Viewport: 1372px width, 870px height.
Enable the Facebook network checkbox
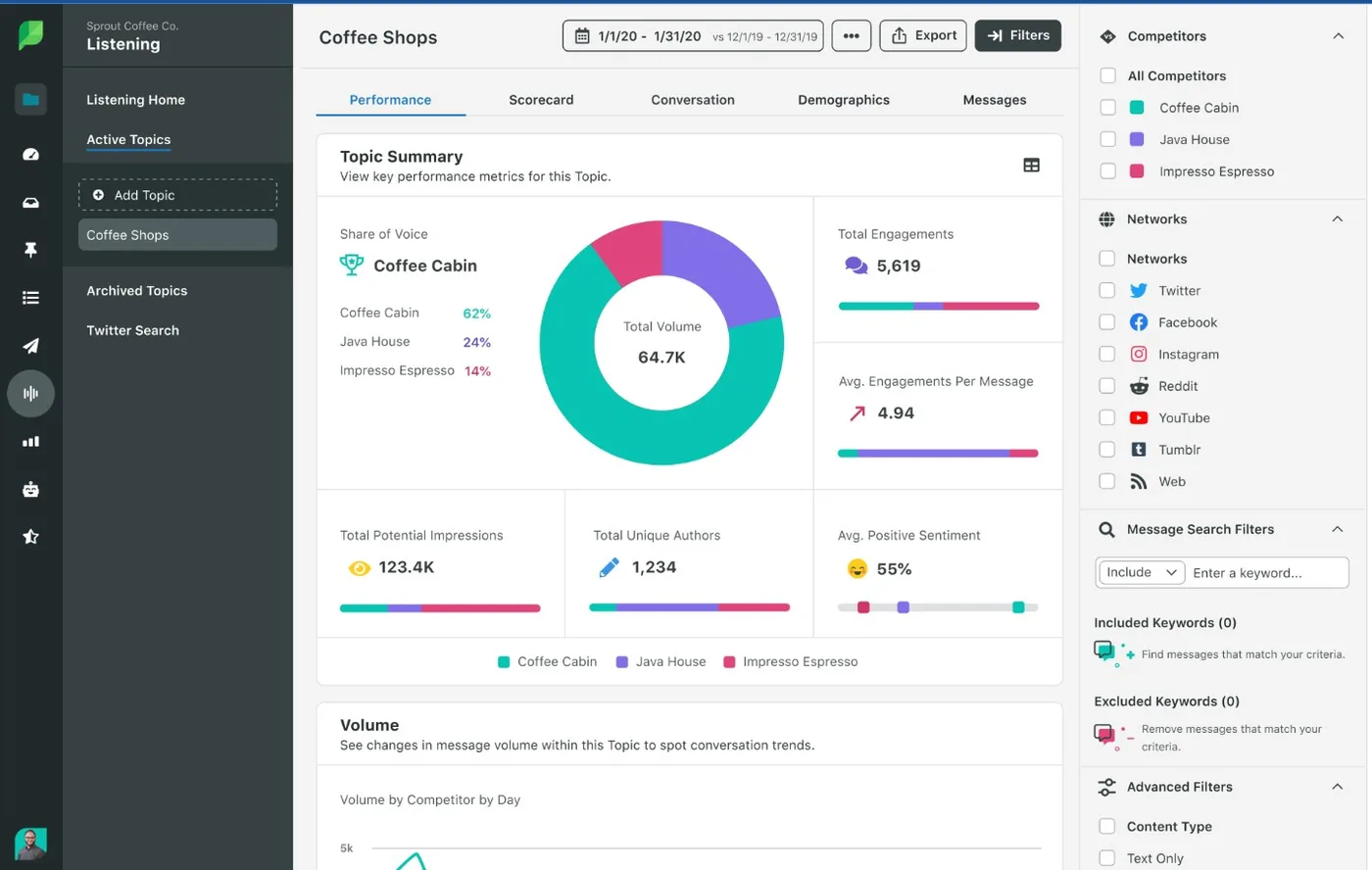pyautogui.click(x=1106, y=322)
